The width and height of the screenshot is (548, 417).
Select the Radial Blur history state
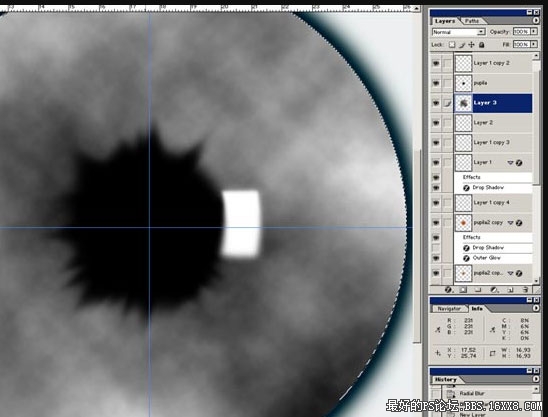[472, 394]
